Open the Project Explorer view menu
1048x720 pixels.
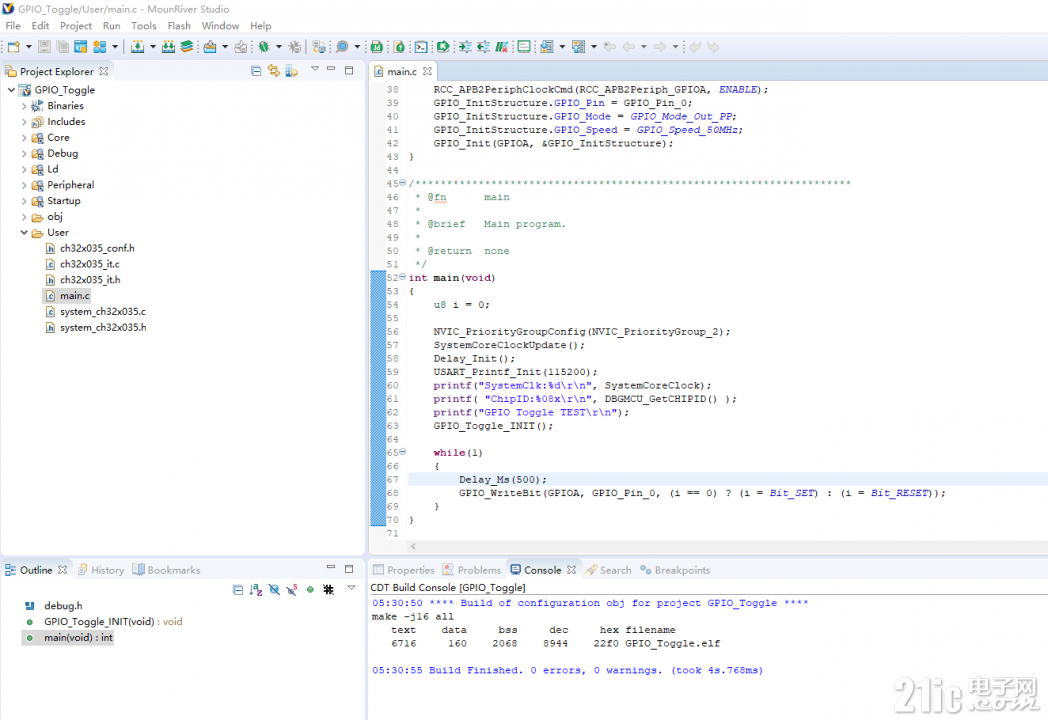click(315, 70)
